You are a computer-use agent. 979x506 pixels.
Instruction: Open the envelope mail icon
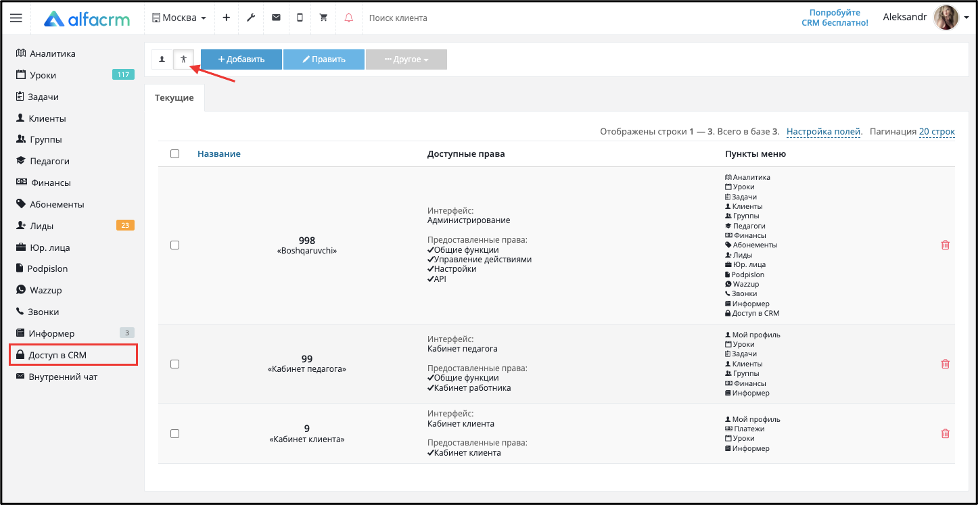(x=276, y=18)
